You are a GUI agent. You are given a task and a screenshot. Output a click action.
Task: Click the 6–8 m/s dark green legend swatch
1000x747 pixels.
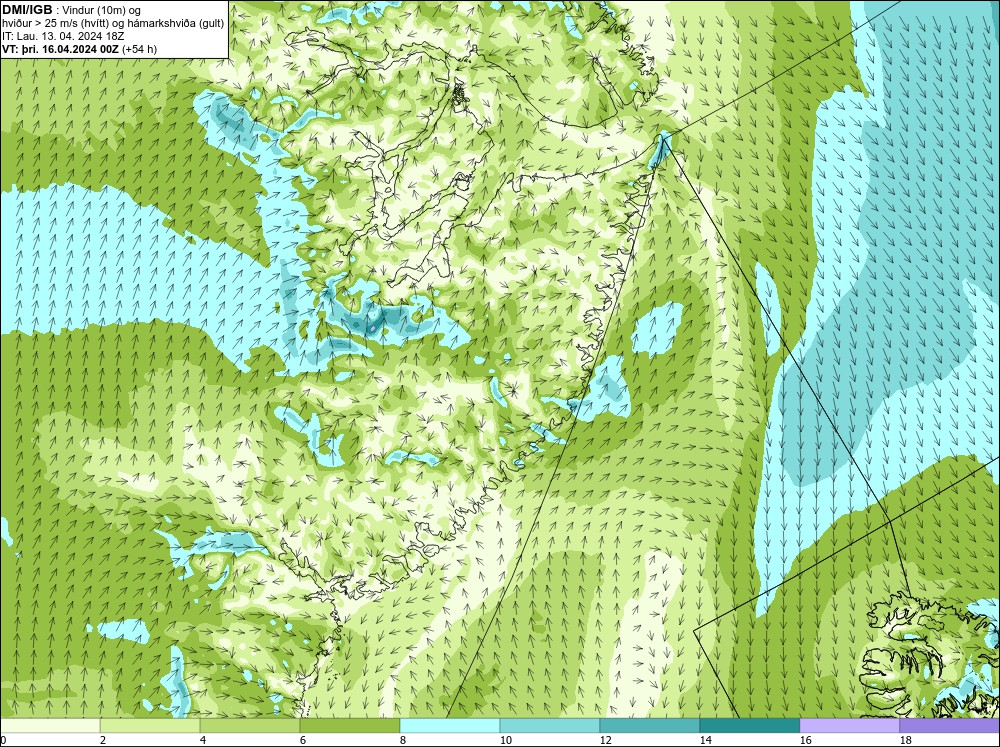point(349,726)
